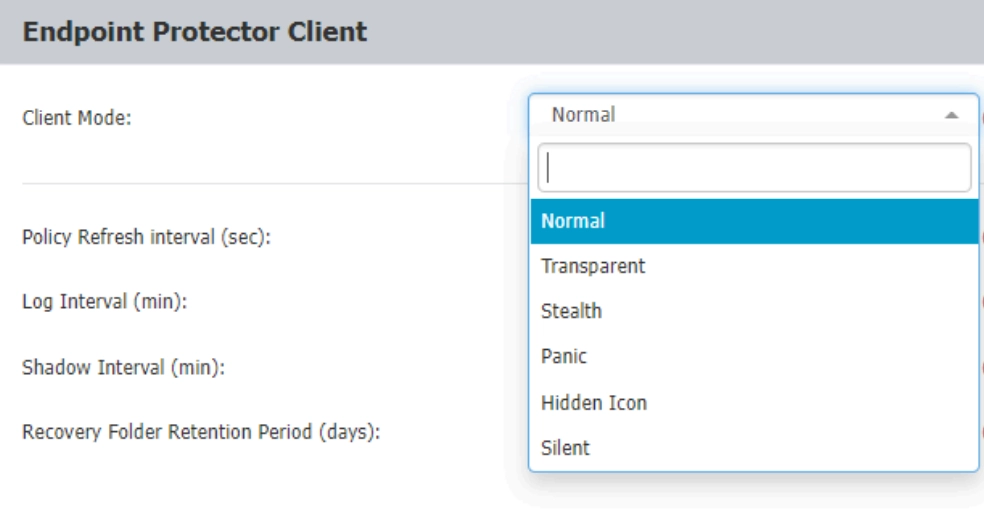Click the white space beside the search box cursor
The height and width of the screenshot is (520, 984).
point(759,167)
